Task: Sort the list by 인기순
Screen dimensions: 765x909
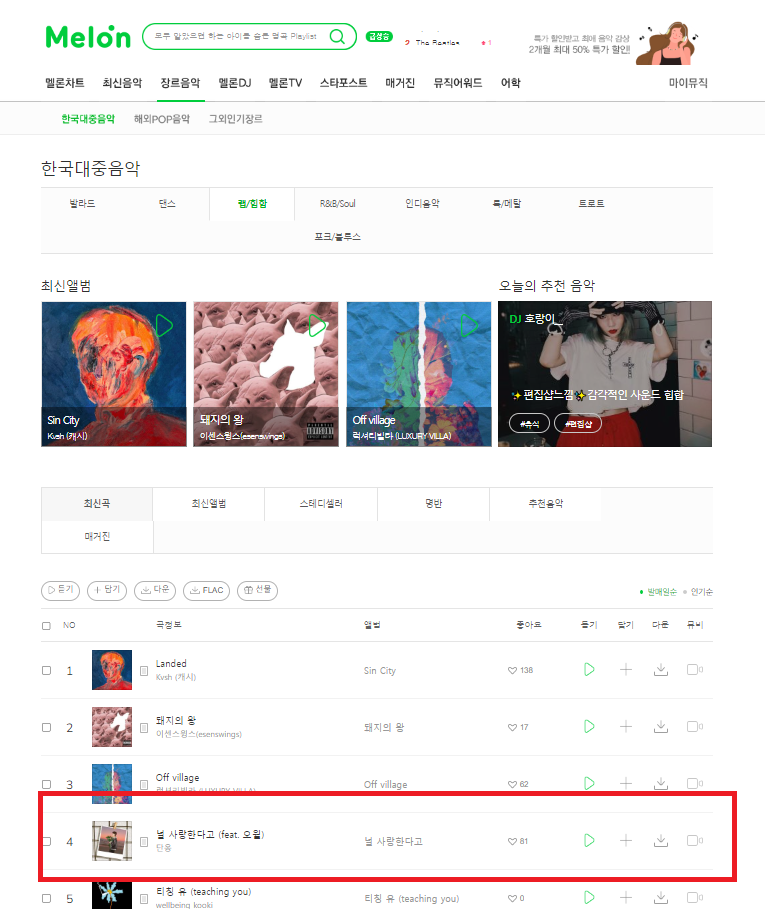Action: pyautogui.click(x=701, y=592)
